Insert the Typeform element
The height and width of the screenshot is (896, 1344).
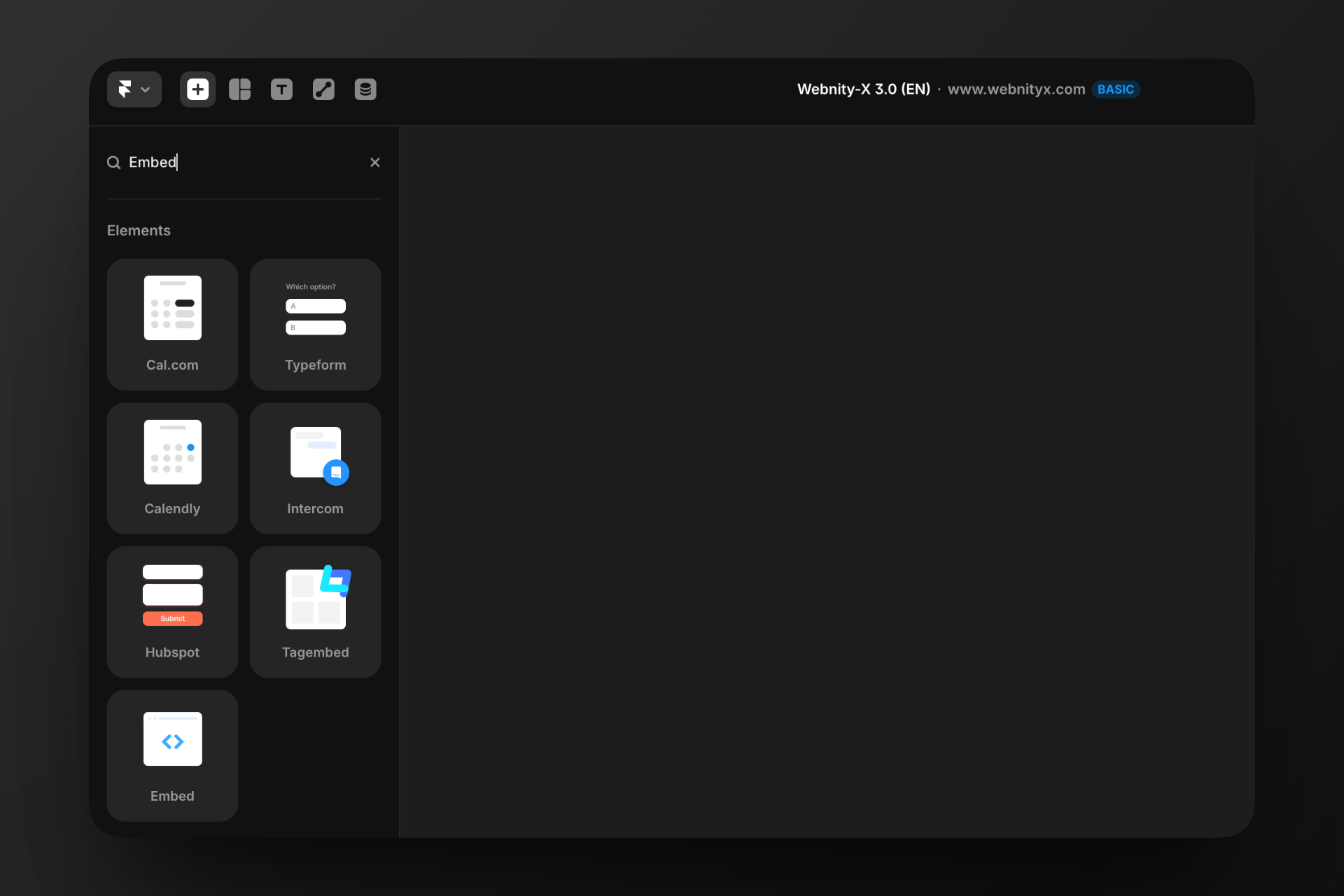[x=316, y=325]
